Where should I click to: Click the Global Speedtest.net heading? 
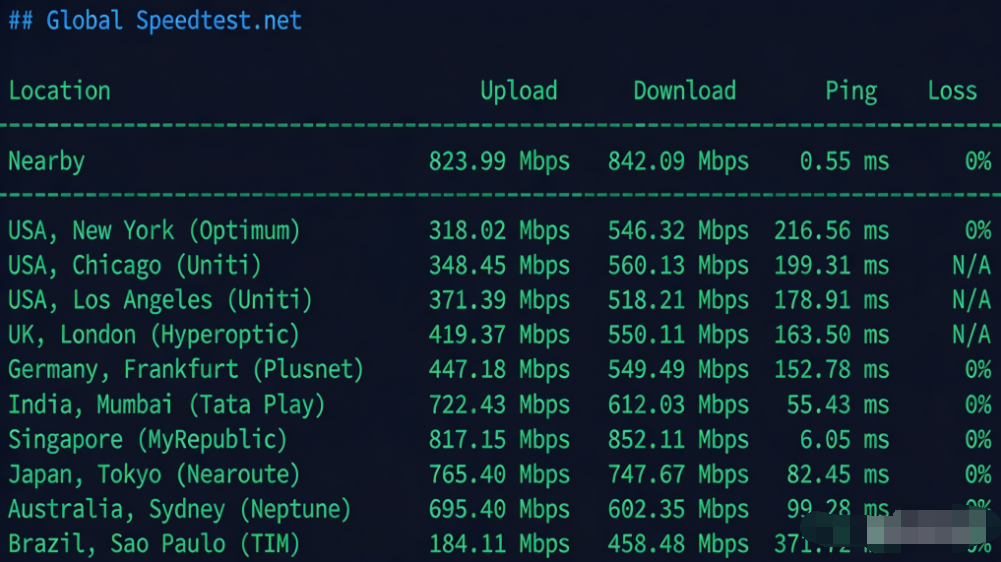pyautogui.click(x=155, y=21)
